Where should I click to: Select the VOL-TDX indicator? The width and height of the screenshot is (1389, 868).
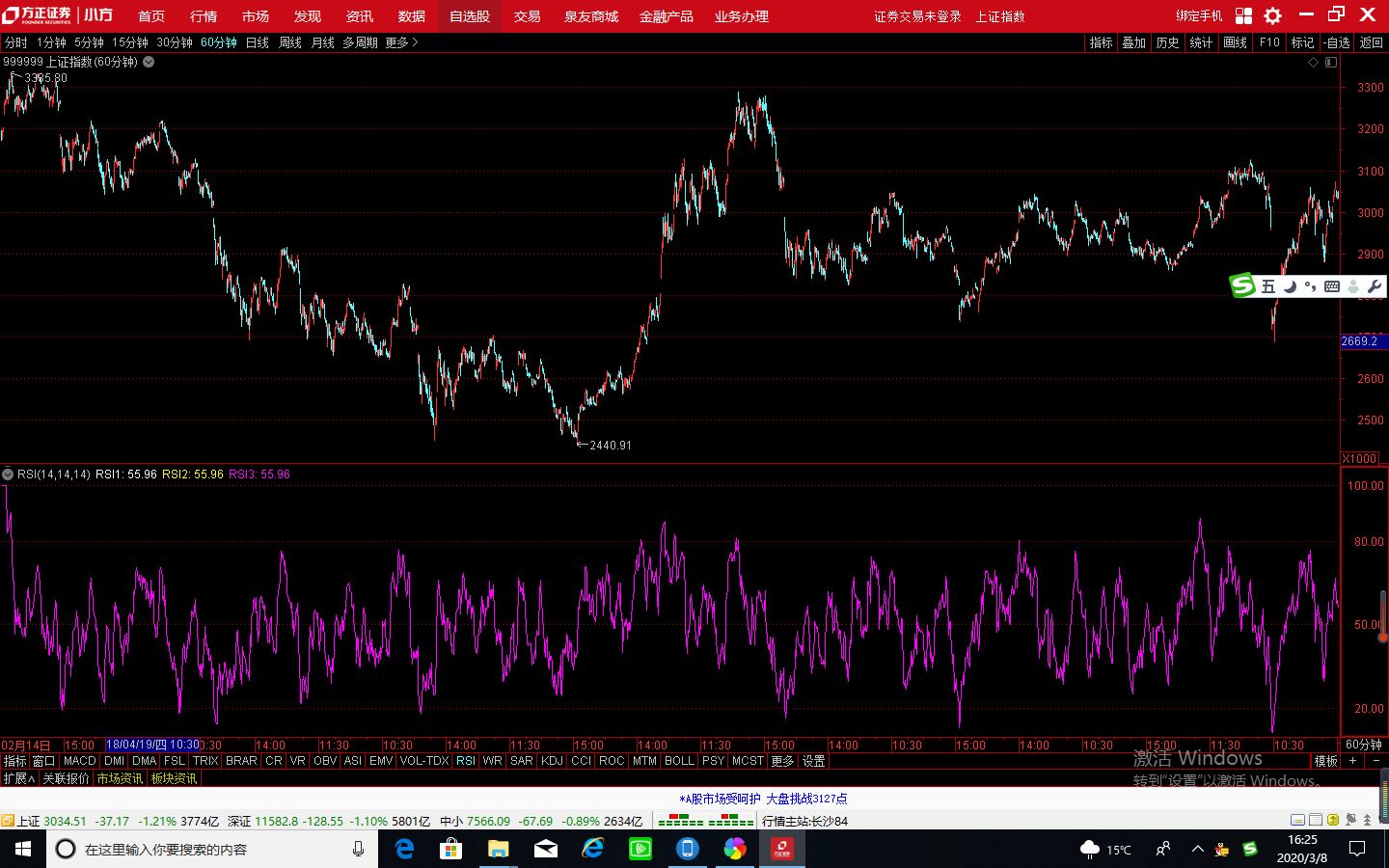pos(424,761)
